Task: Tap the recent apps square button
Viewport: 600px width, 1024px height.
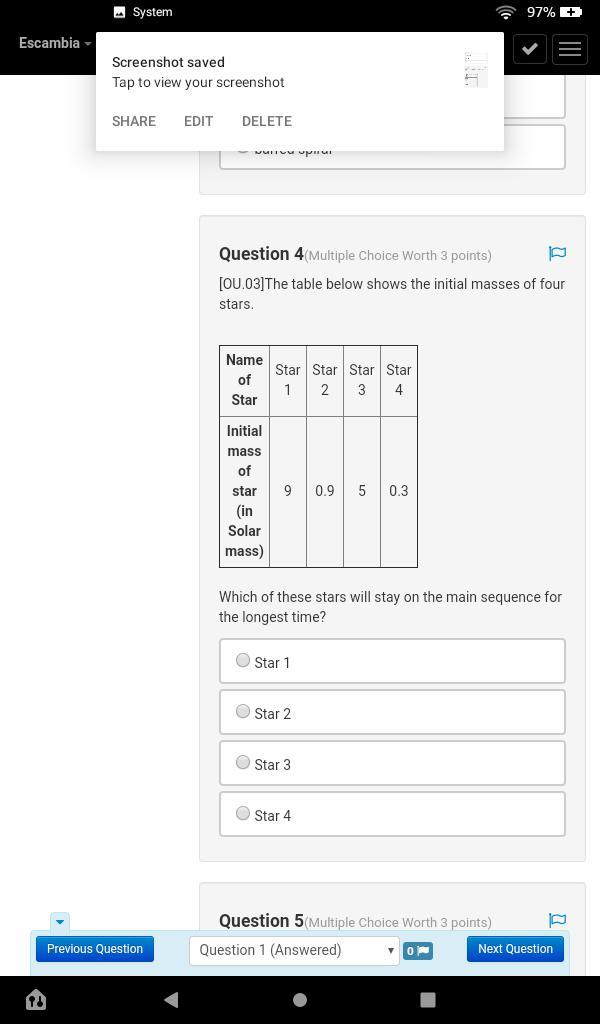Action: 427,999
